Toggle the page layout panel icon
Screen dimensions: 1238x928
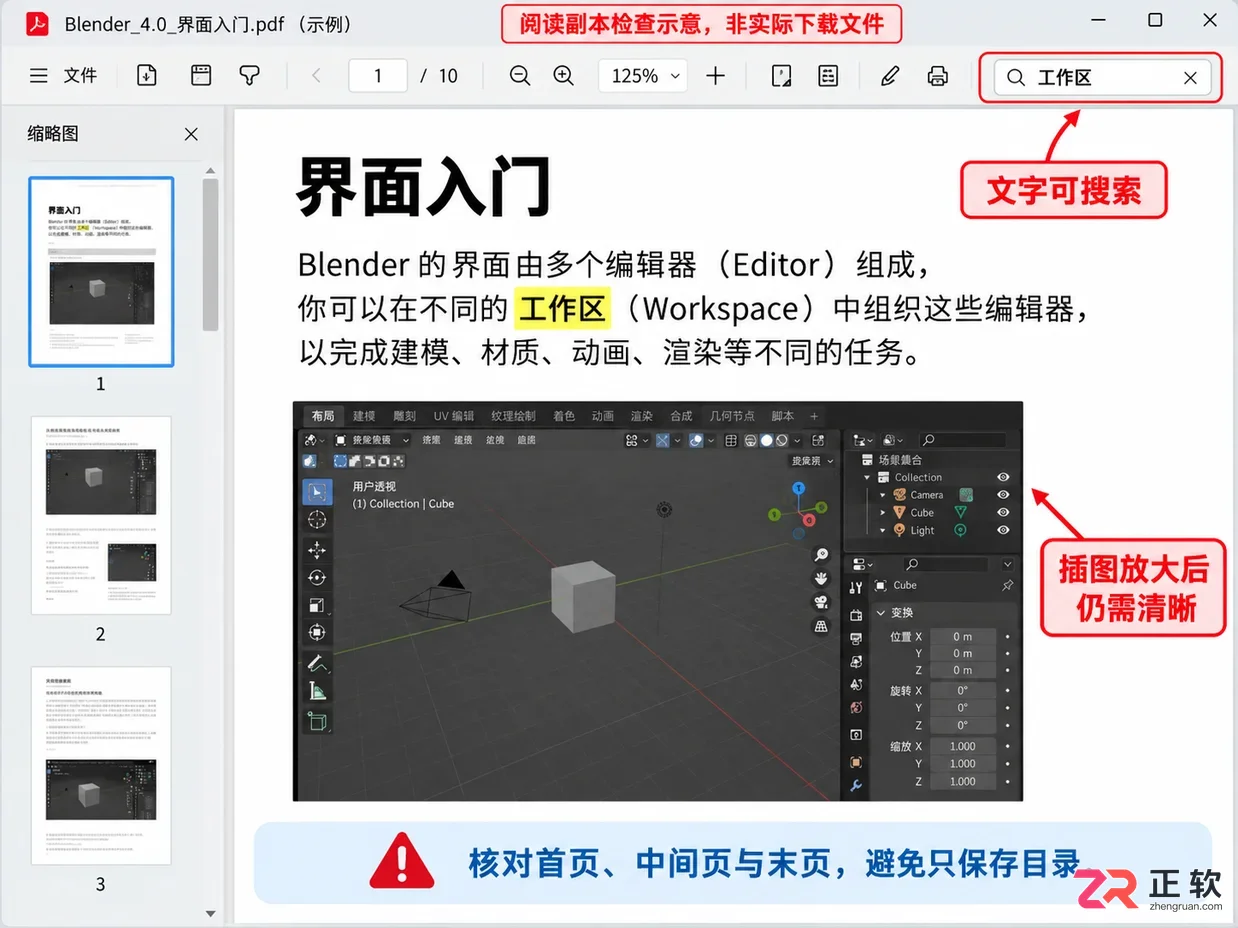[x=201, y=76]
